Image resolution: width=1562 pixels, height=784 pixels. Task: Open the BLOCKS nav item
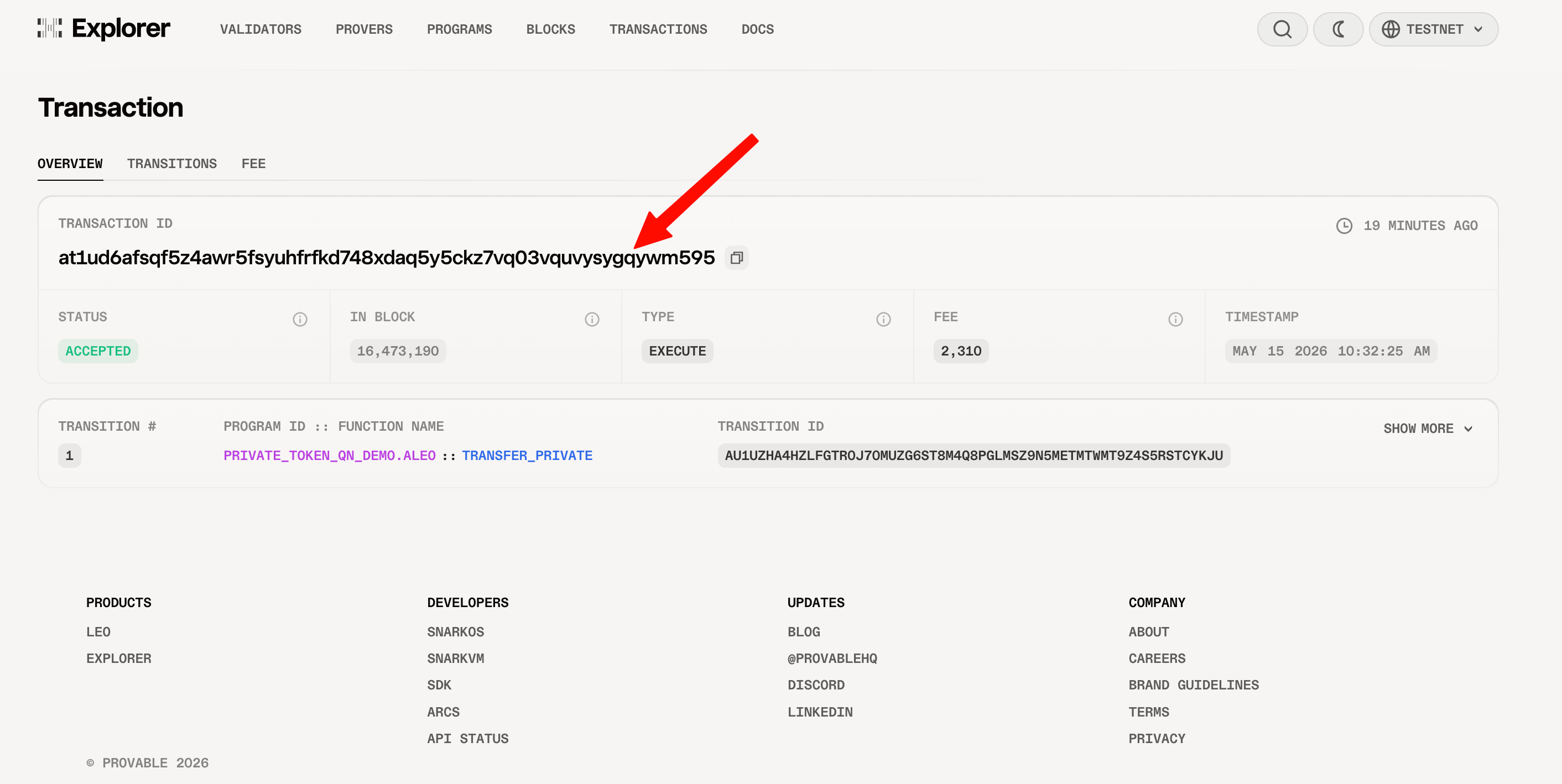(x=550, y=29)
